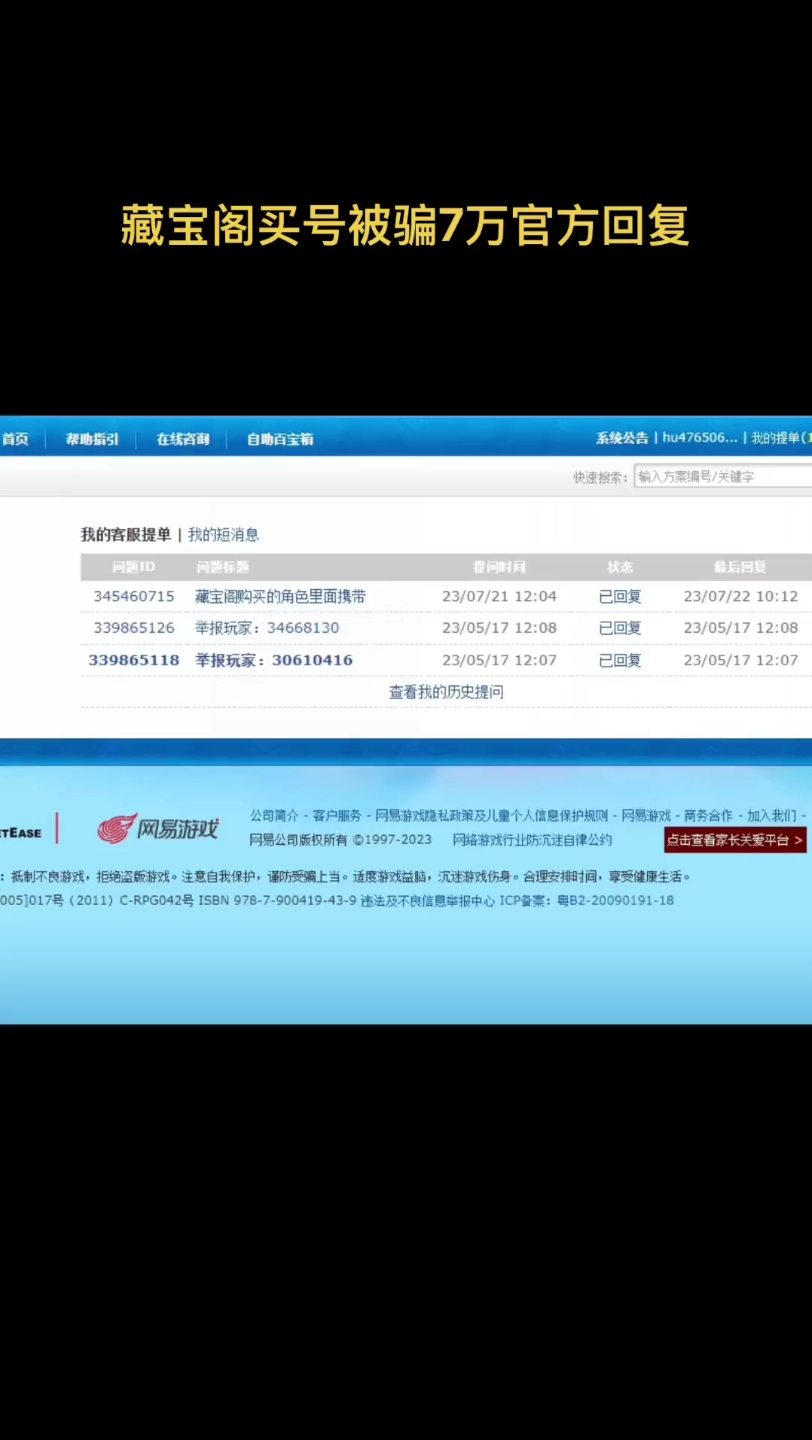Screen dimensions: 812x1440
Task: Click the 网易游戏 logo in footer
Action: pos(158,828)
